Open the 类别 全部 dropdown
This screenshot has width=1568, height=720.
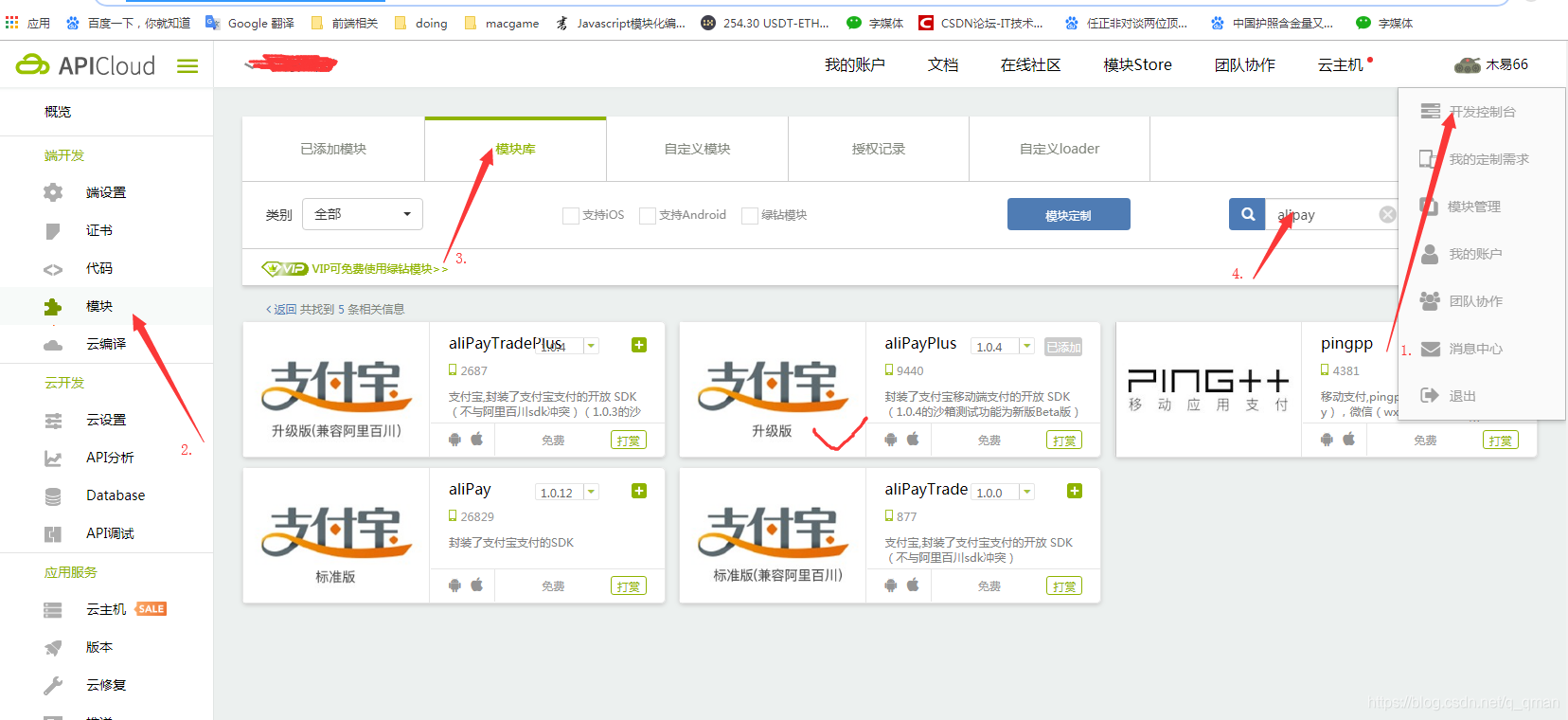(x=363, y=214)
